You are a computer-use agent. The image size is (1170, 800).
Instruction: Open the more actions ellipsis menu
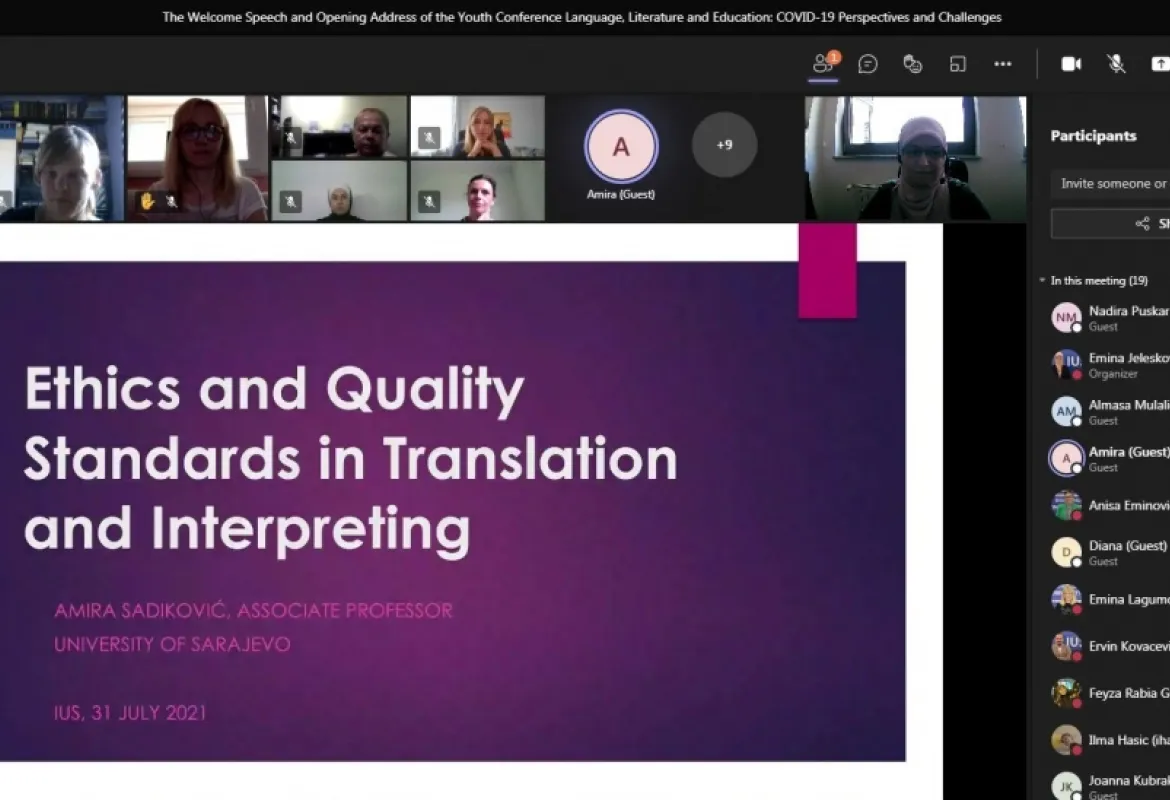pos(1002,64)
